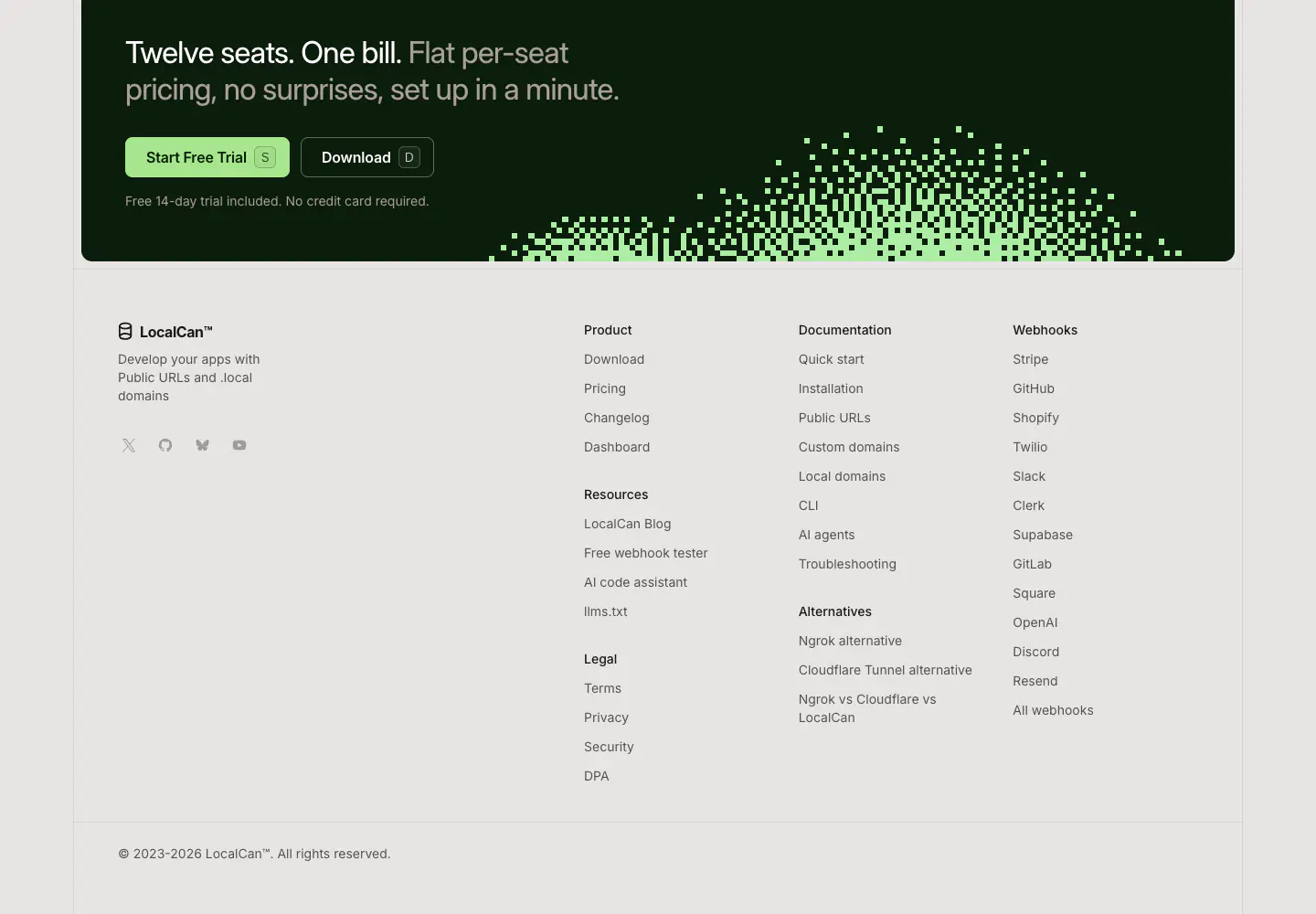Open the Shopify webhooks link
The width and height of the screenshot is (1316, 914).
click(1036, 418)
